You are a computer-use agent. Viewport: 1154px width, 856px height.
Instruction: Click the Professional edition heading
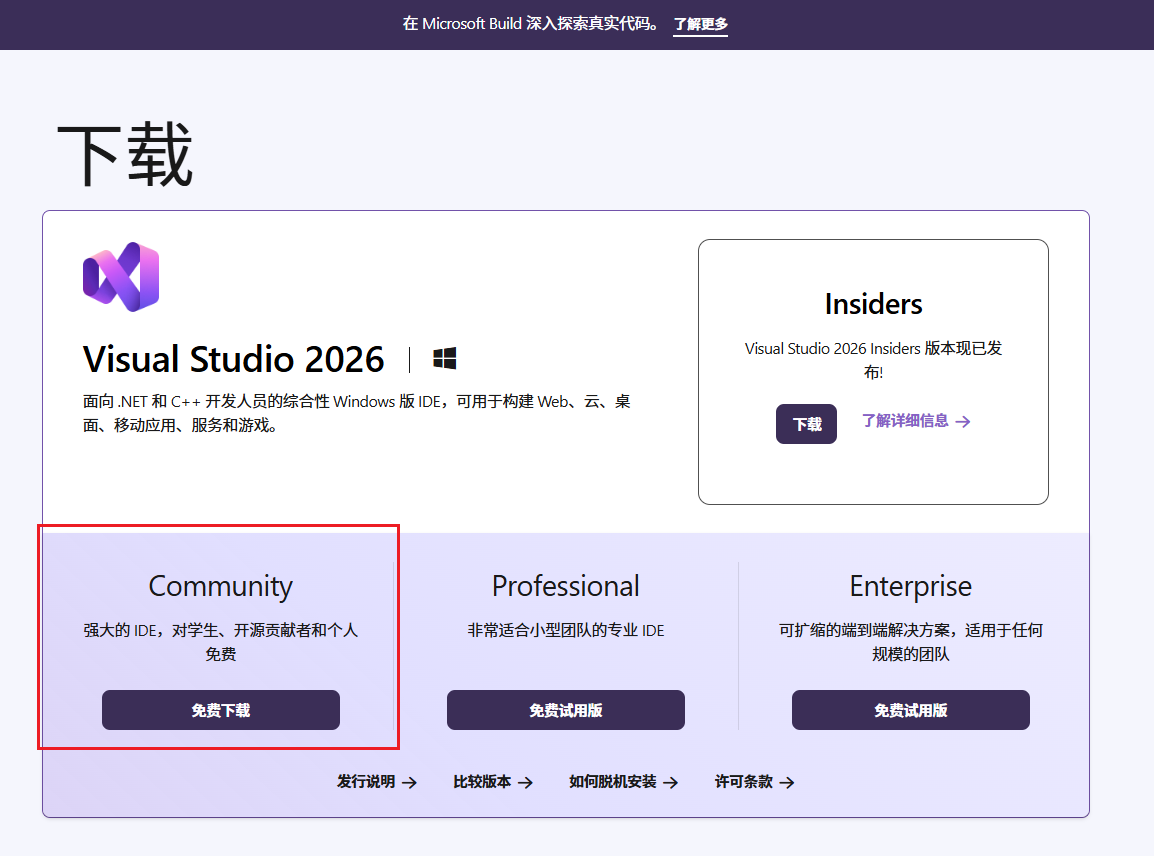(x=566, y=587)
